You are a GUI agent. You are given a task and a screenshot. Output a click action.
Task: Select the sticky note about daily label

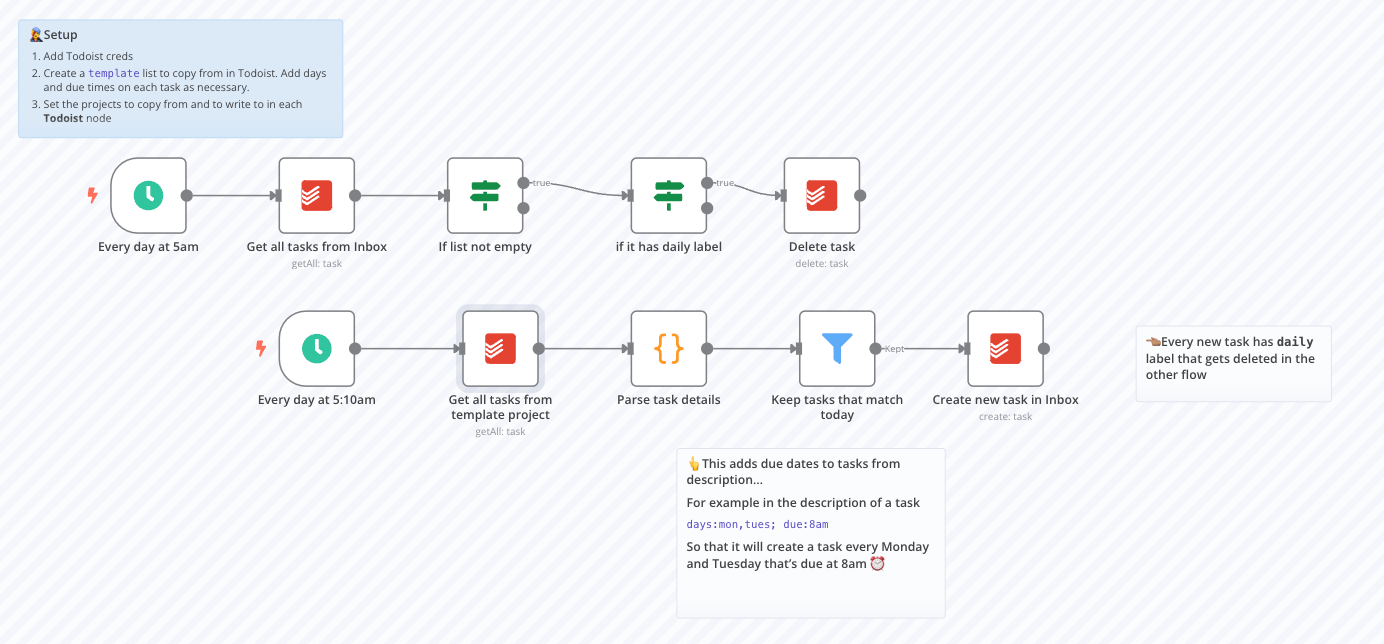[x=1233, y=363]
